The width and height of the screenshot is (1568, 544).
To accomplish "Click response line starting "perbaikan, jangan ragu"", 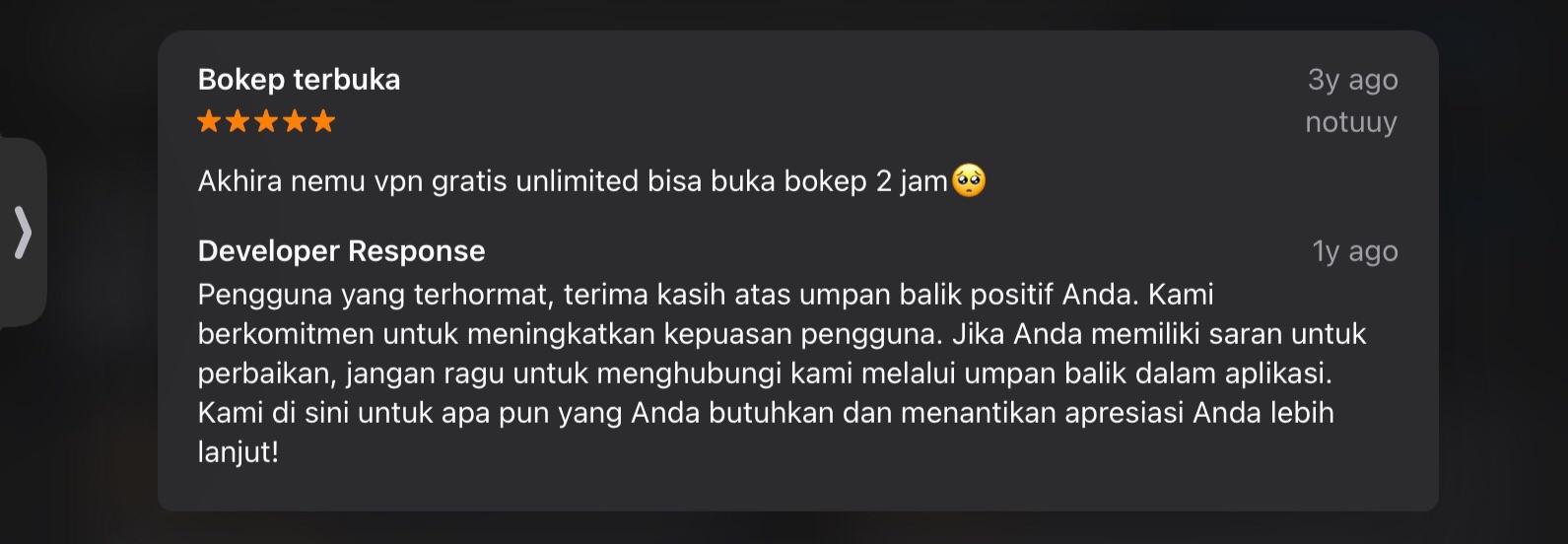I will (765, 374).
